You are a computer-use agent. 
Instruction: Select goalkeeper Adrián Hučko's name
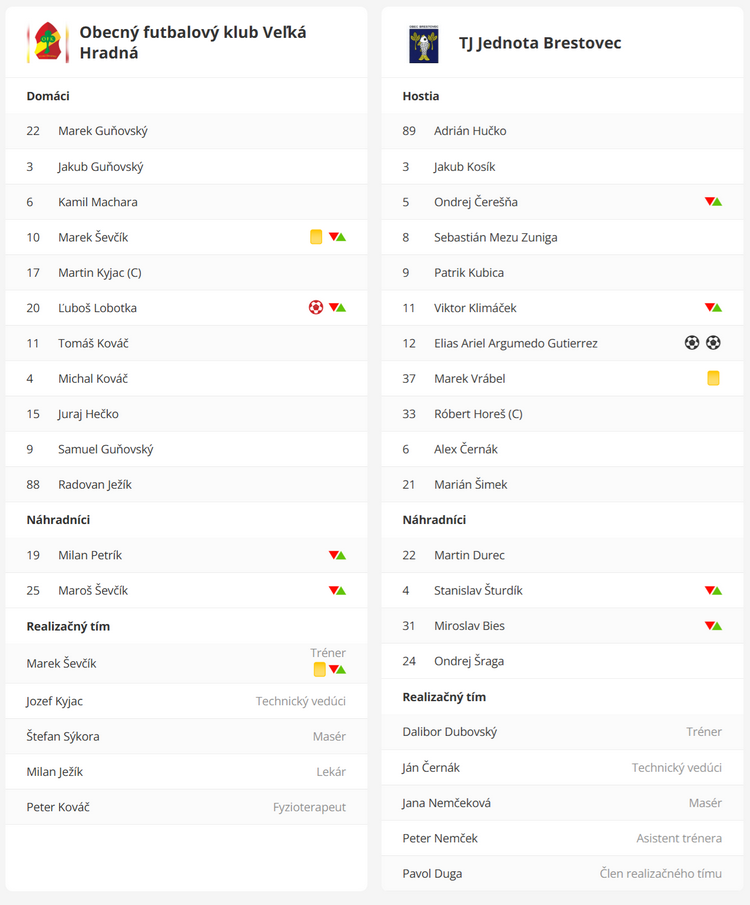tap(470, 131)
